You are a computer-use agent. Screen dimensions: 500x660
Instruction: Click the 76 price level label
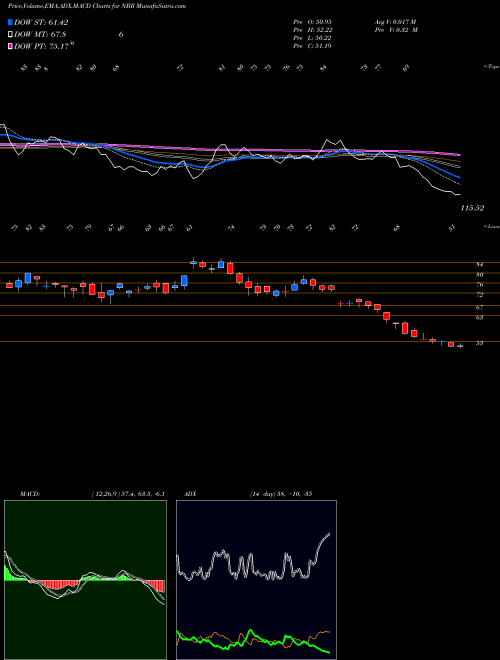click(x=479, y=285)
